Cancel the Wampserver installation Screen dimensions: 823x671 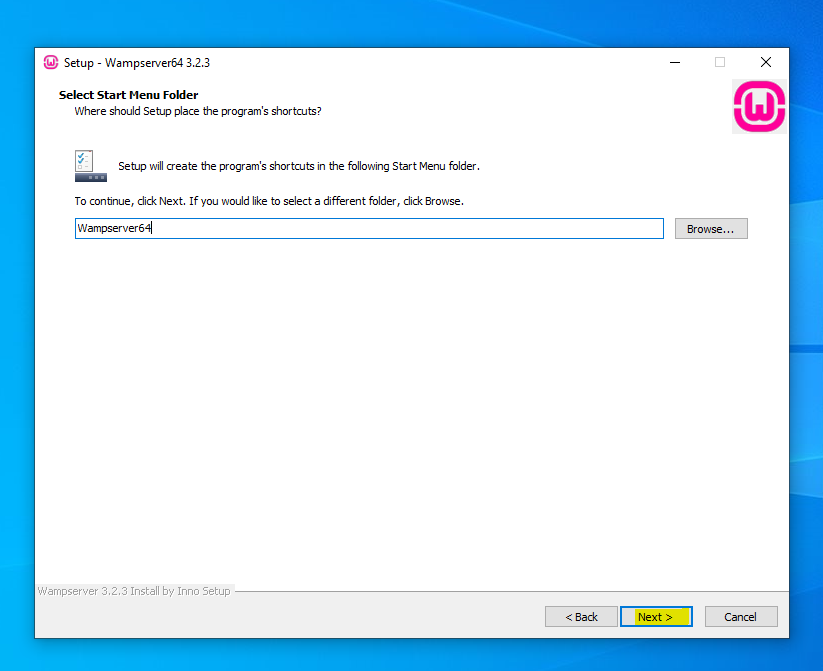pos(740,617)
